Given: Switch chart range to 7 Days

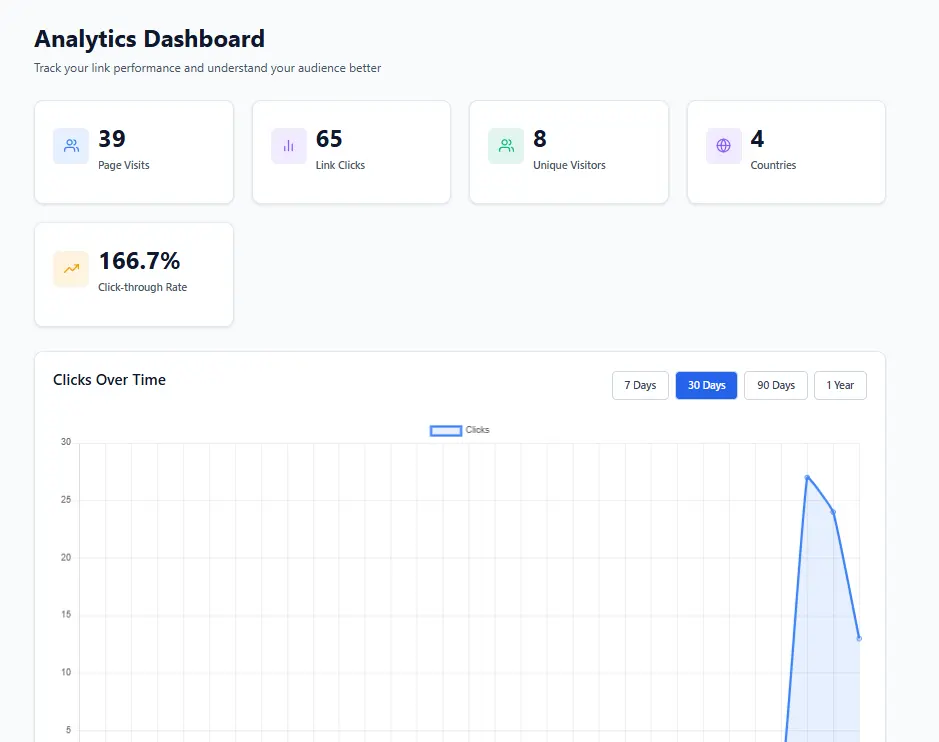Looking at the screenshot, I should (x=640, y=385).
